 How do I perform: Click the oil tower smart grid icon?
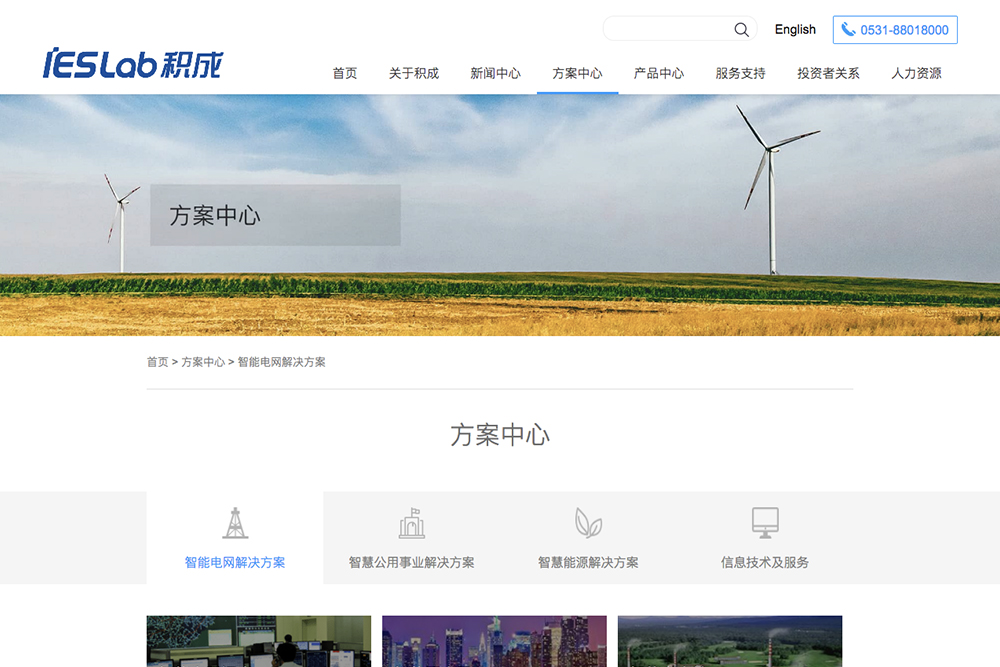click(x=235, y=523)
